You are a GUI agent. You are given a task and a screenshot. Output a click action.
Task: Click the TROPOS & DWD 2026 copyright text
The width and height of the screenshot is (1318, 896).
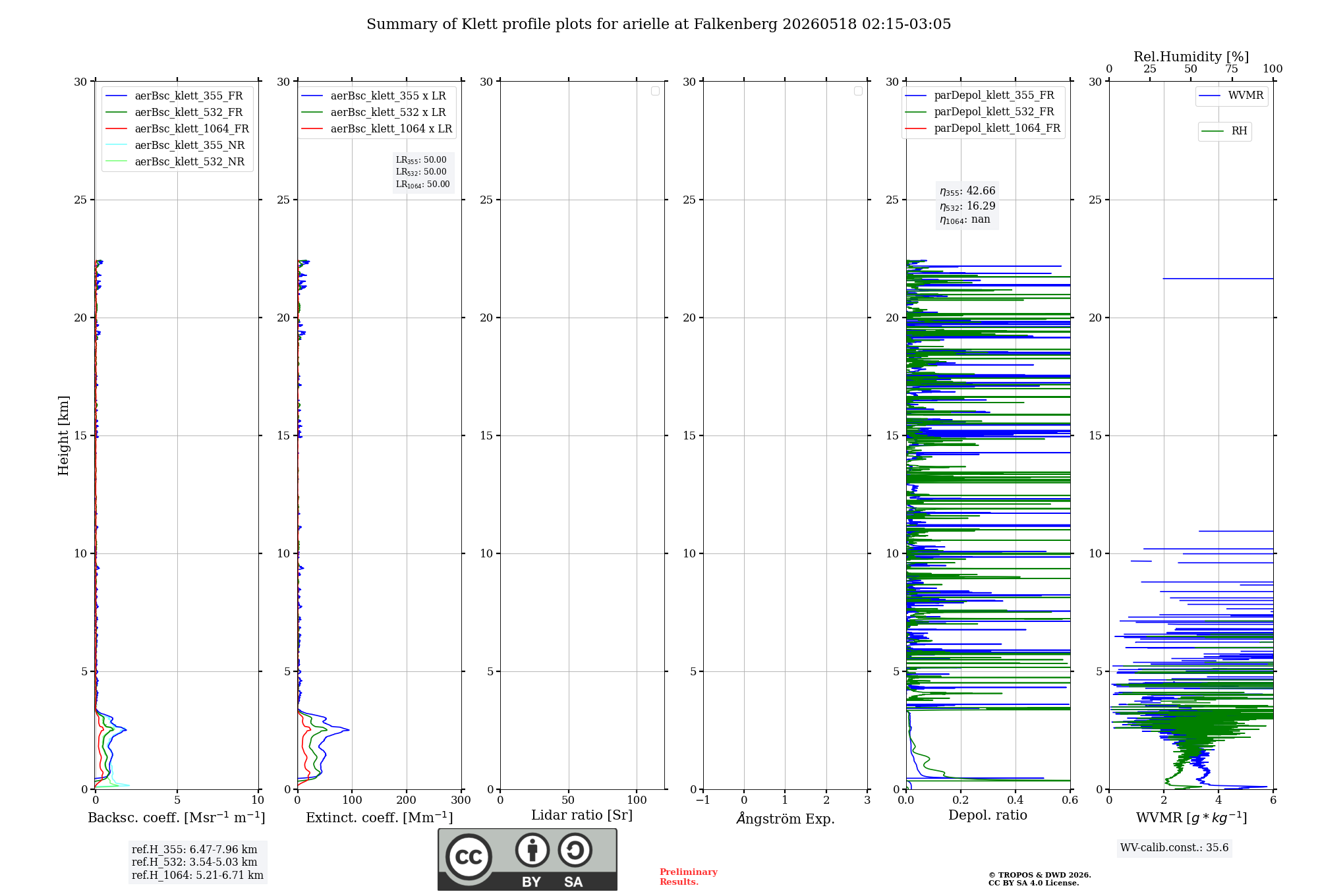pos(1040,875)
